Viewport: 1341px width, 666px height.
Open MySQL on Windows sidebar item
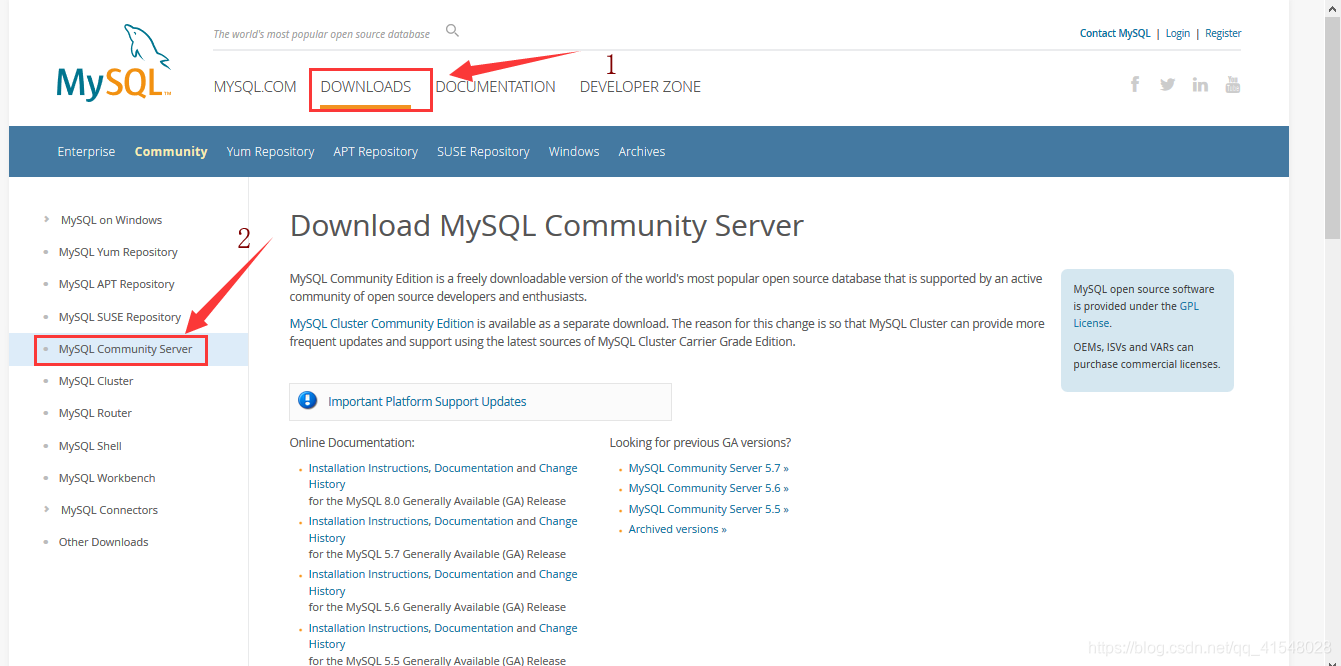111,220
